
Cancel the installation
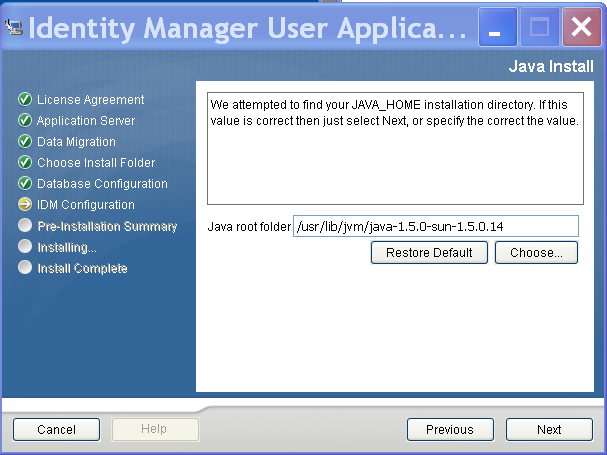tap(57, 429)
